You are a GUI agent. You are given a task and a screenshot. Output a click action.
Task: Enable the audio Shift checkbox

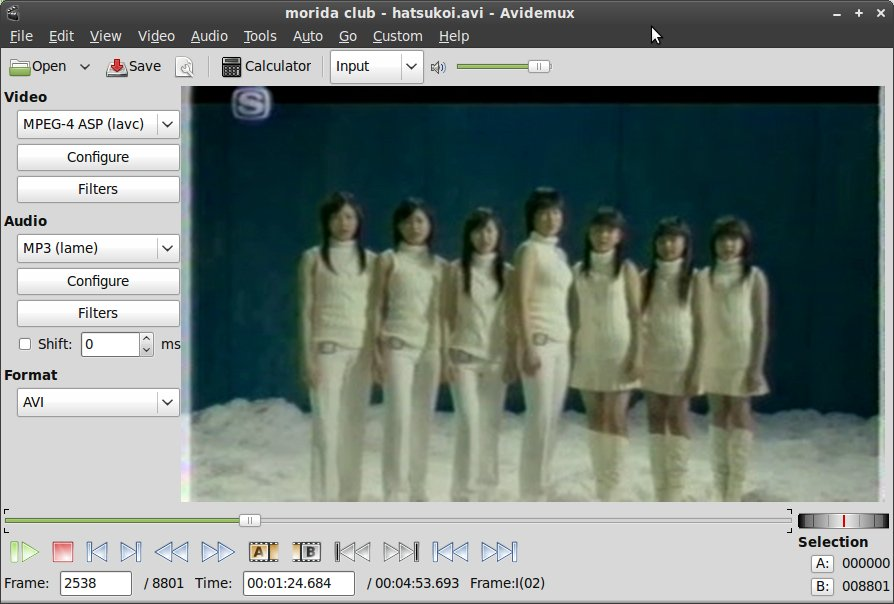(x=25, y=344)
